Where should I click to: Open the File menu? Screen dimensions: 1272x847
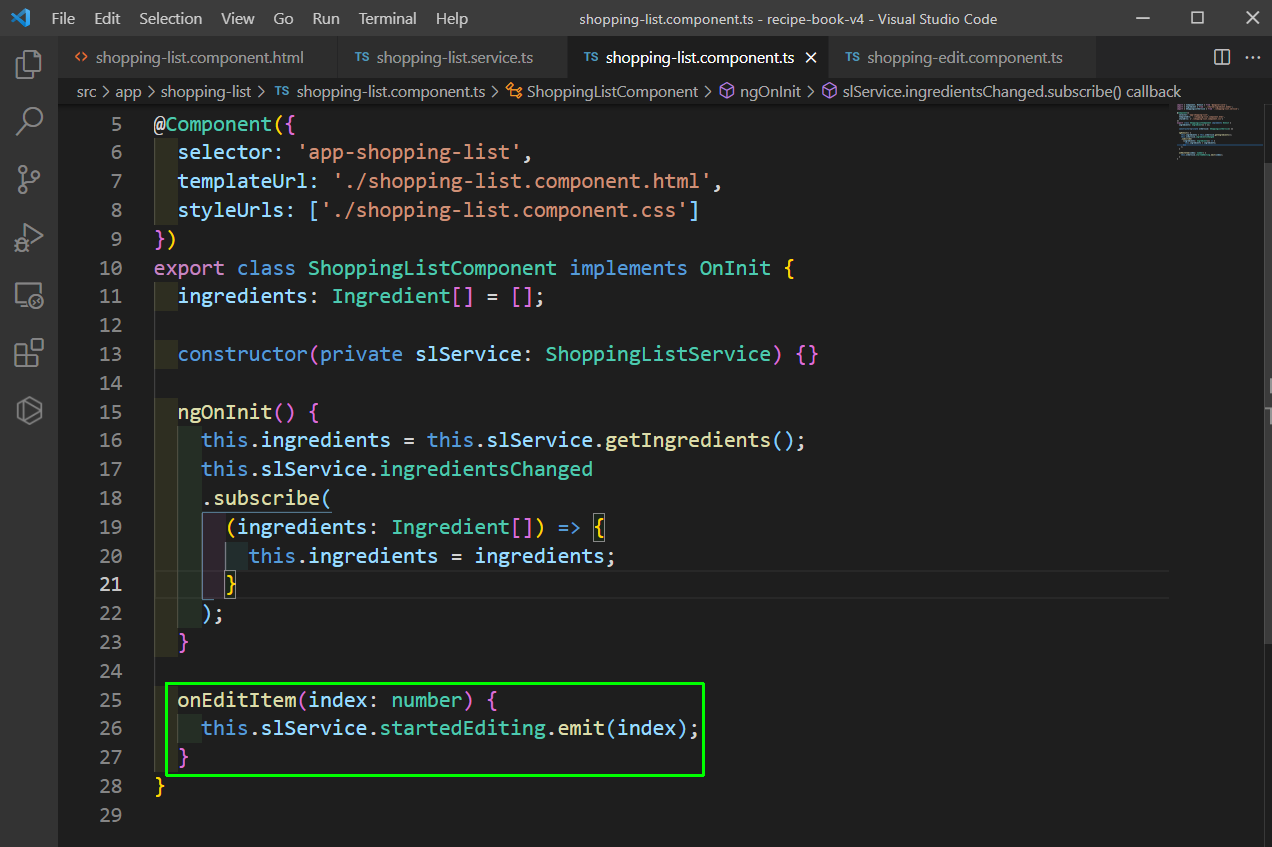pos(63,18)
